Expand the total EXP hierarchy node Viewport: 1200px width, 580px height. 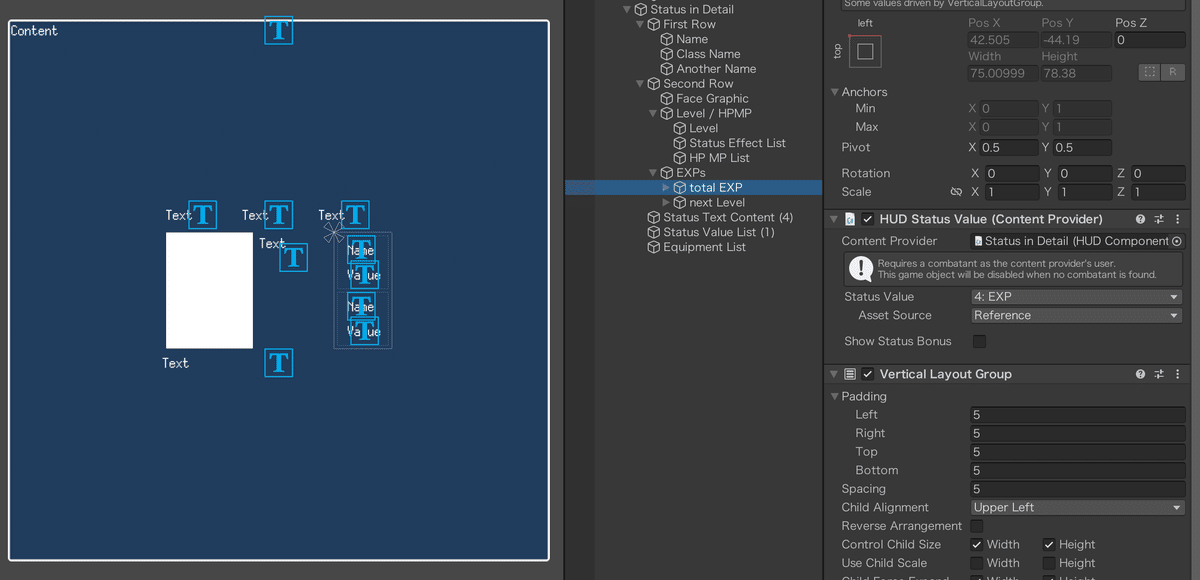point(667,188)
